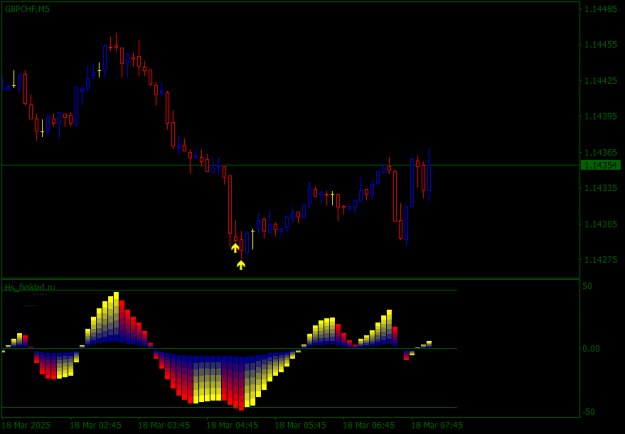625x434 pixels.
Task: Select the higher of the two yellow arrows
Action: (x=235, y=248)
